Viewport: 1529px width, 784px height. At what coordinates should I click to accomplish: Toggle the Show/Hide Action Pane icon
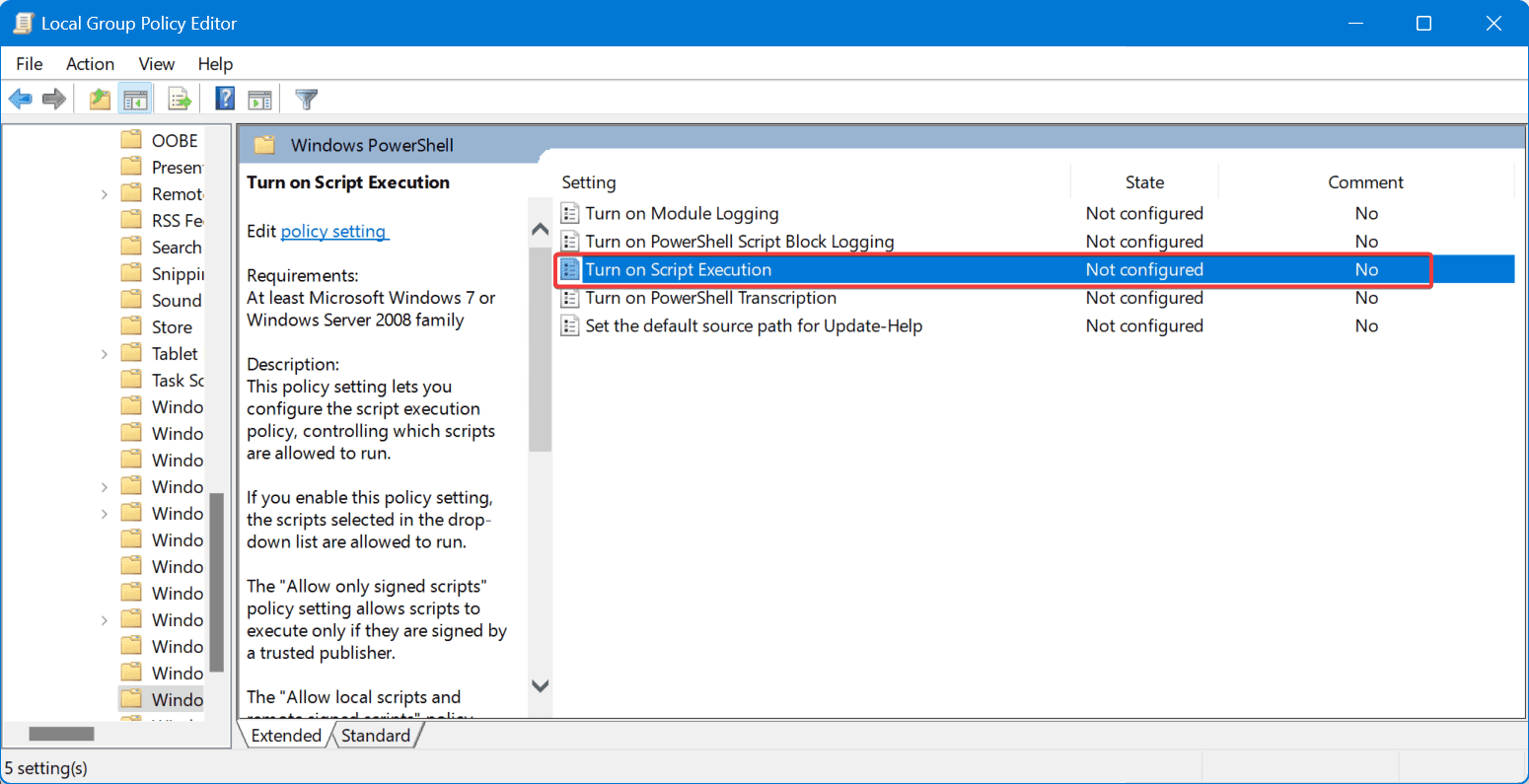pyautogui.click(x=259, y=99)
